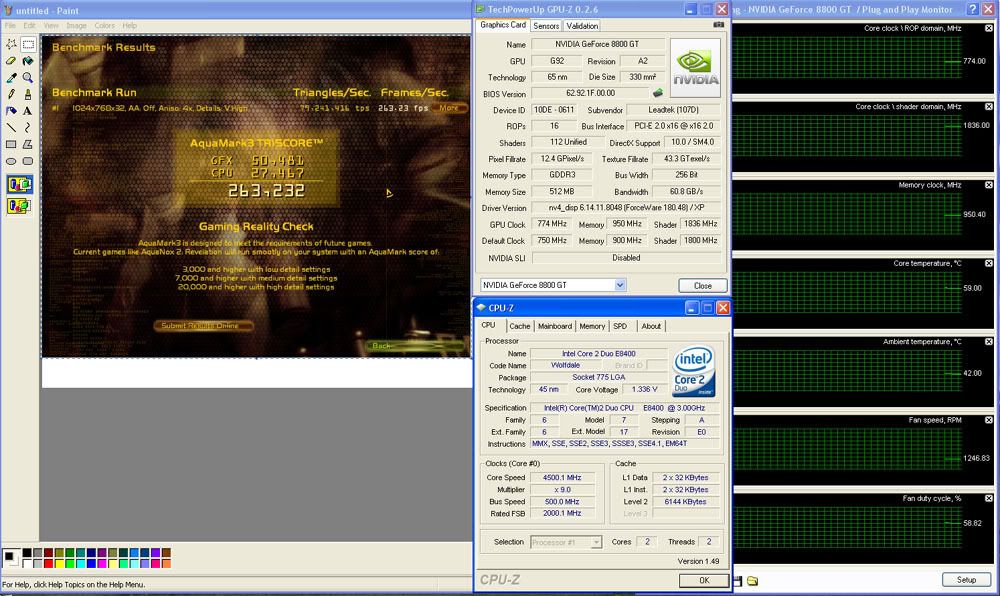
Task: Switch to the Sensors tab in GPU-Z
Action: [546, 26]
